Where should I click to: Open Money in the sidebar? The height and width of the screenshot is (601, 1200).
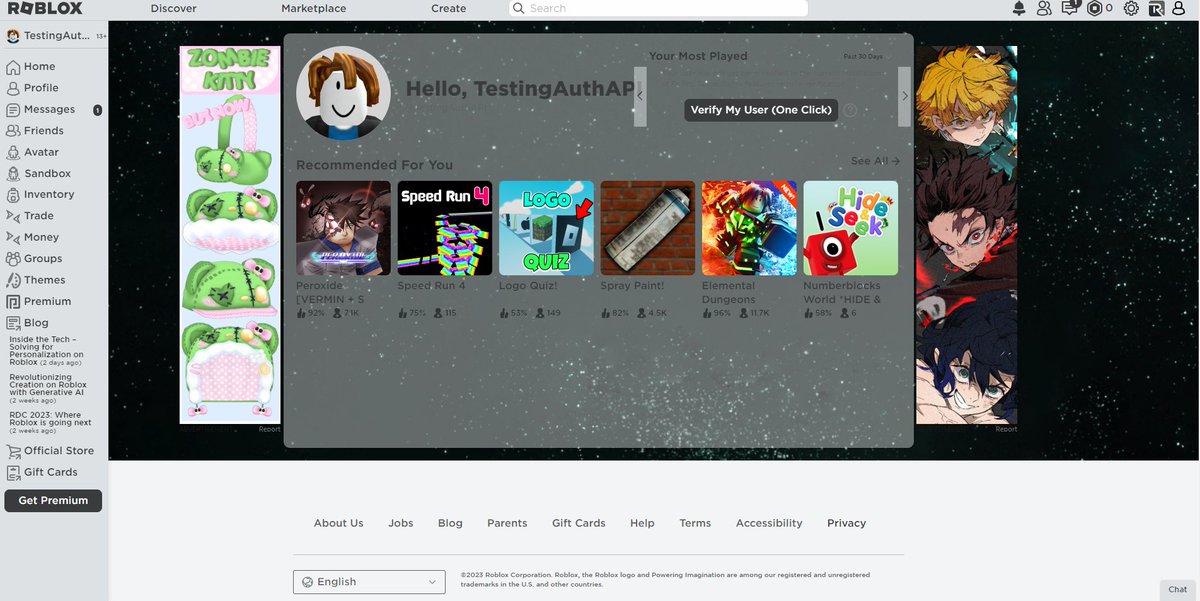pos(33,238)
